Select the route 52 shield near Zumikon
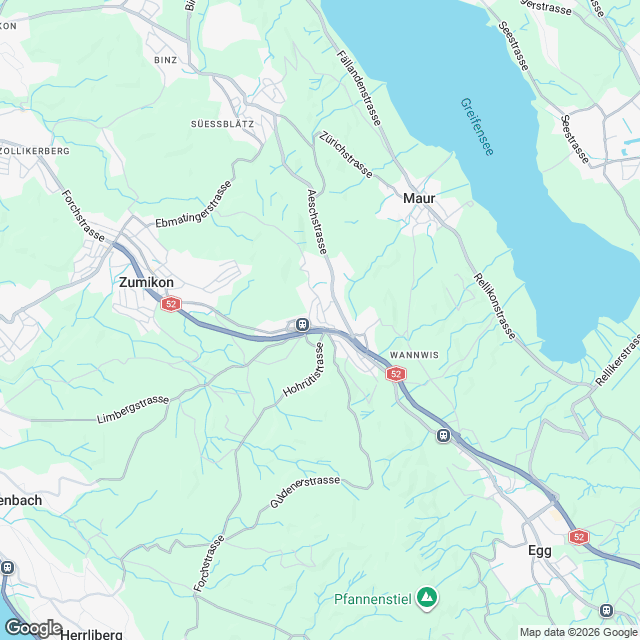Viewport: 640px width, 640px height. point(171,304)
